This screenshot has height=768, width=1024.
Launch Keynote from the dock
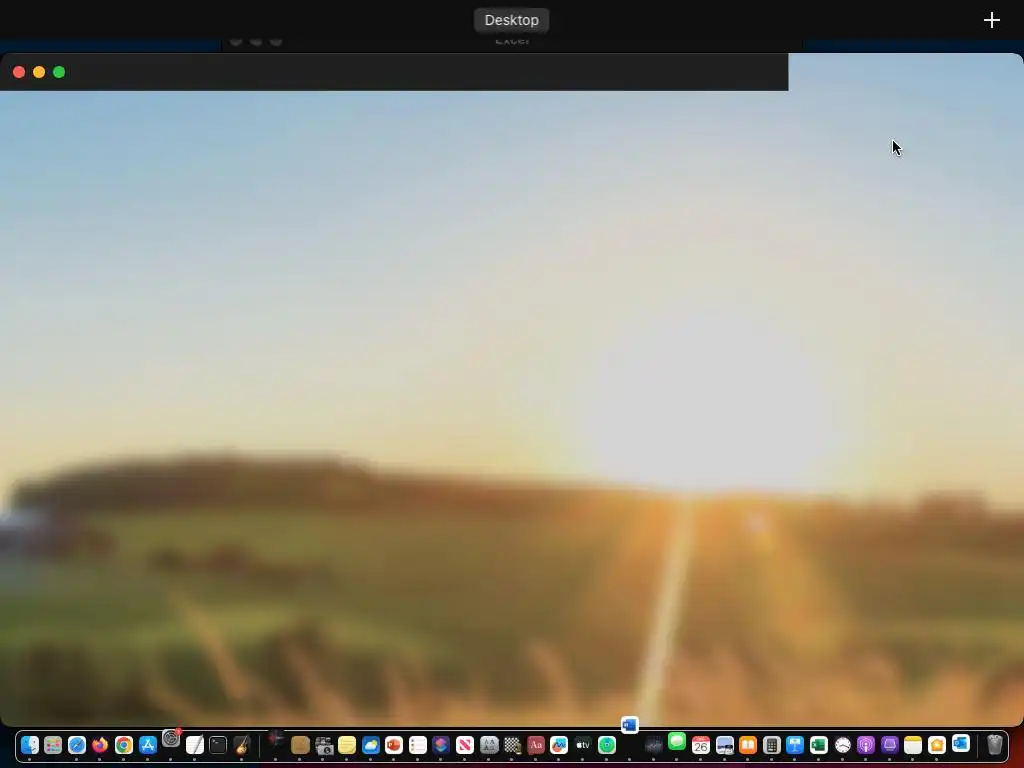coord(795,745)
